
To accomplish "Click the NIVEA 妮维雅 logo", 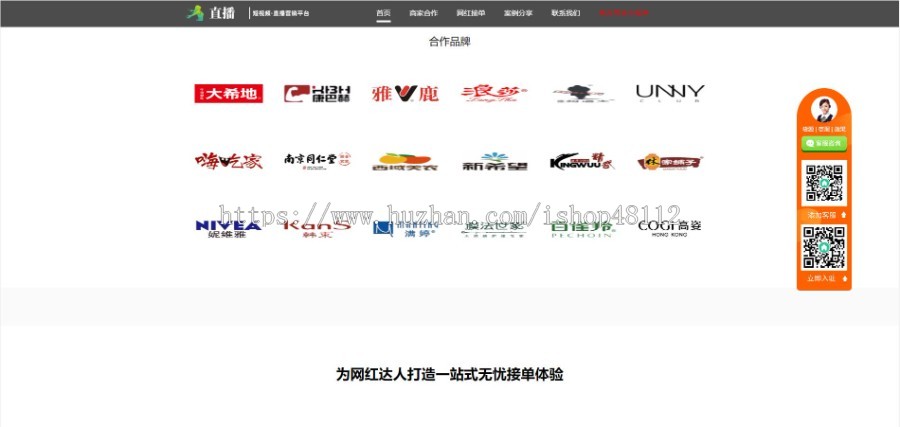I will pos(228,228).
